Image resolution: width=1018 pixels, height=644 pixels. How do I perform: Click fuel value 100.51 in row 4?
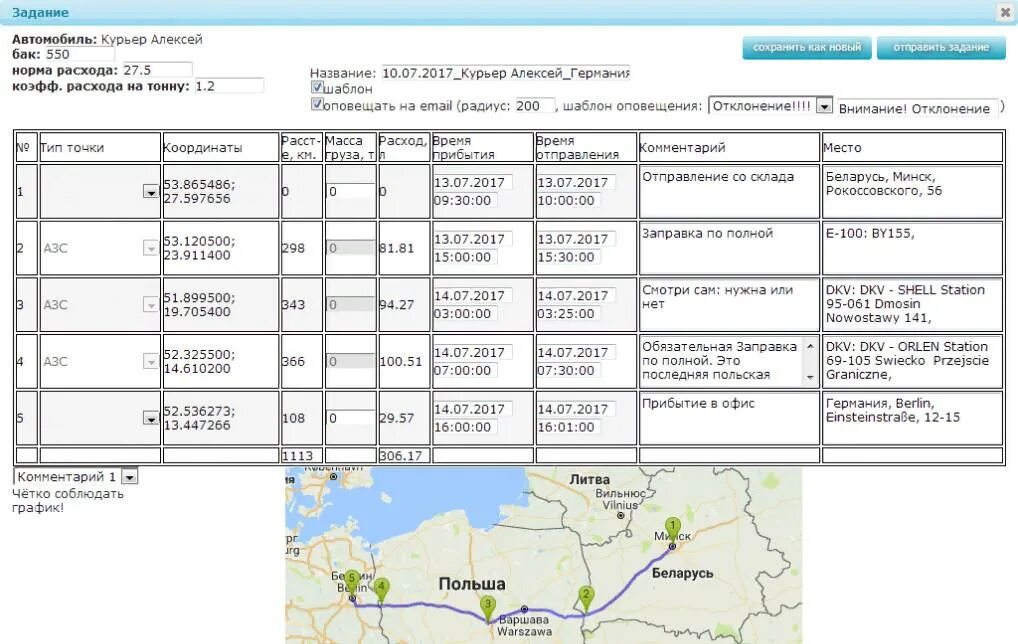(401, 361)
